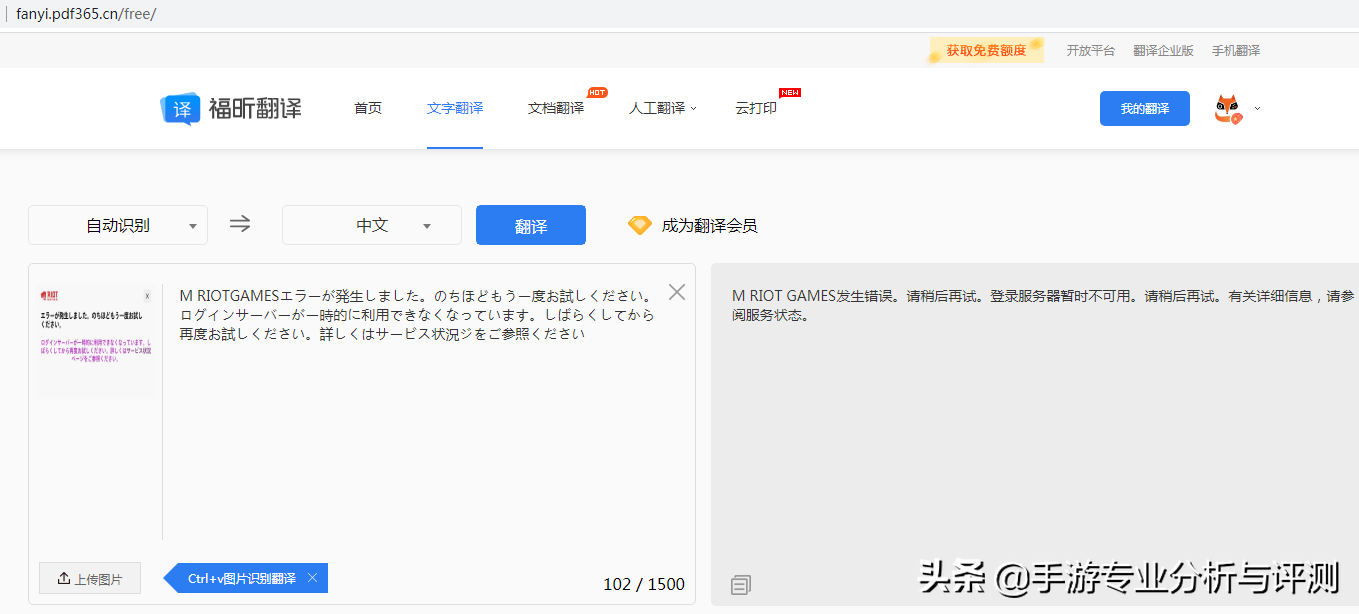The image size is (1359, 614).
Task: Click the 上传图片 button
Action: [x=90, y=578]
